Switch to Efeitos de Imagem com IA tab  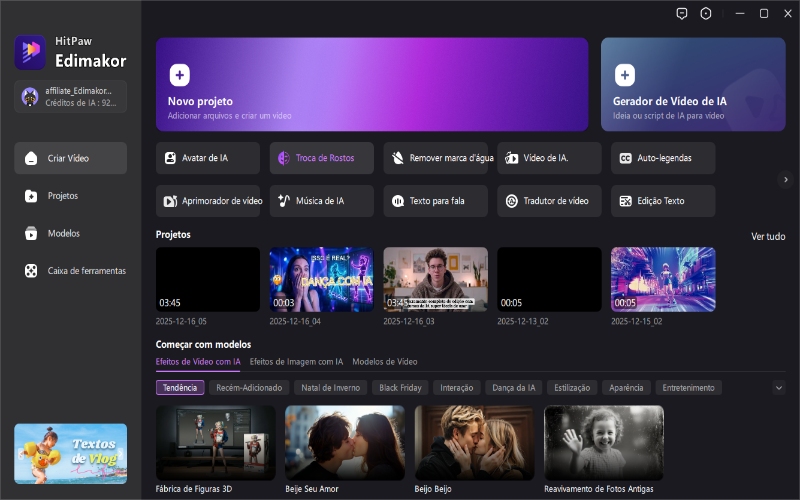[x=296, y=362]
